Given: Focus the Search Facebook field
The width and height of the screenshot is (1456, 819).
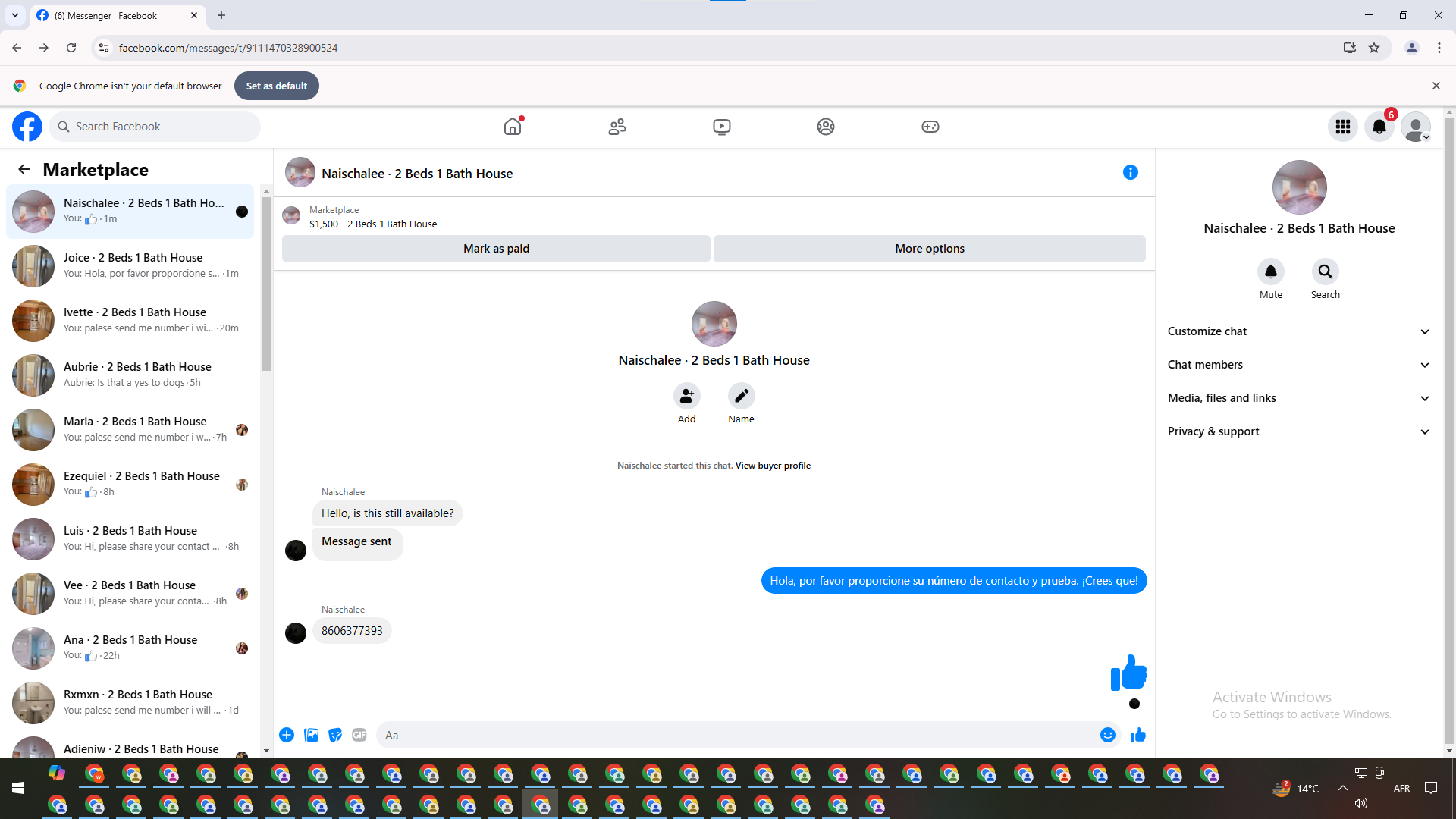Looking at the screenshot, I should pyautogui.click(x=155, y=127).
